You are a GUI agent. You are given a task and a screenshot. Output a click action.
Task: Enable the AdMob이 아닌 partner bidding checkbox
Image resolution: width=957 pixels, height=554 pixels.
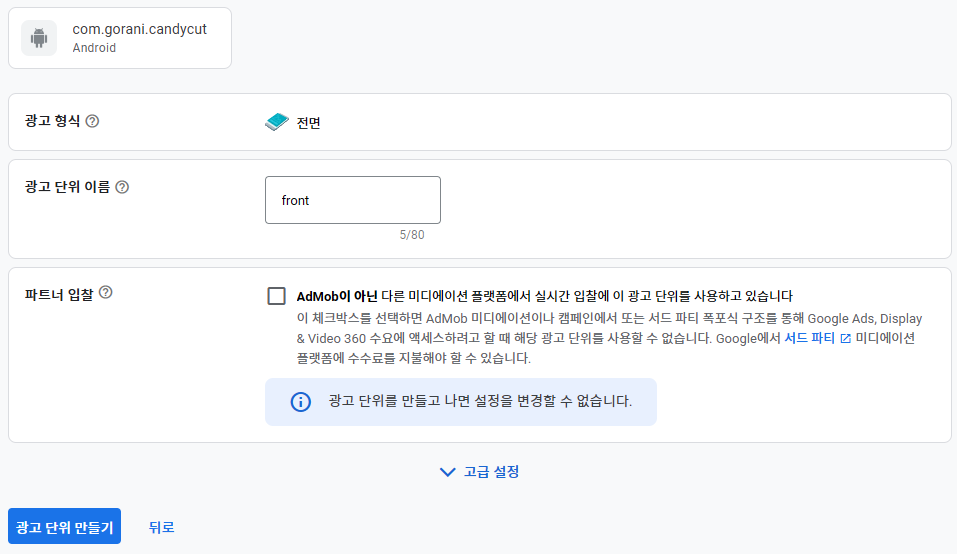[276, 296]
